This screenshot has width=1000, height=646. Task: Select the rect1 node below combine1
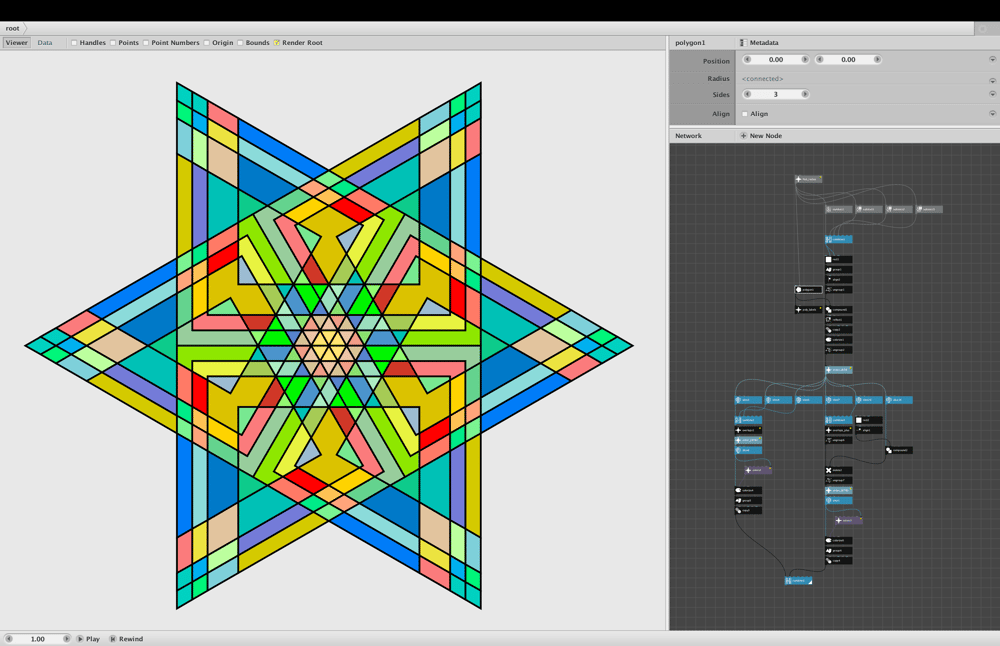pyautogui.click(x=839, y=260)
